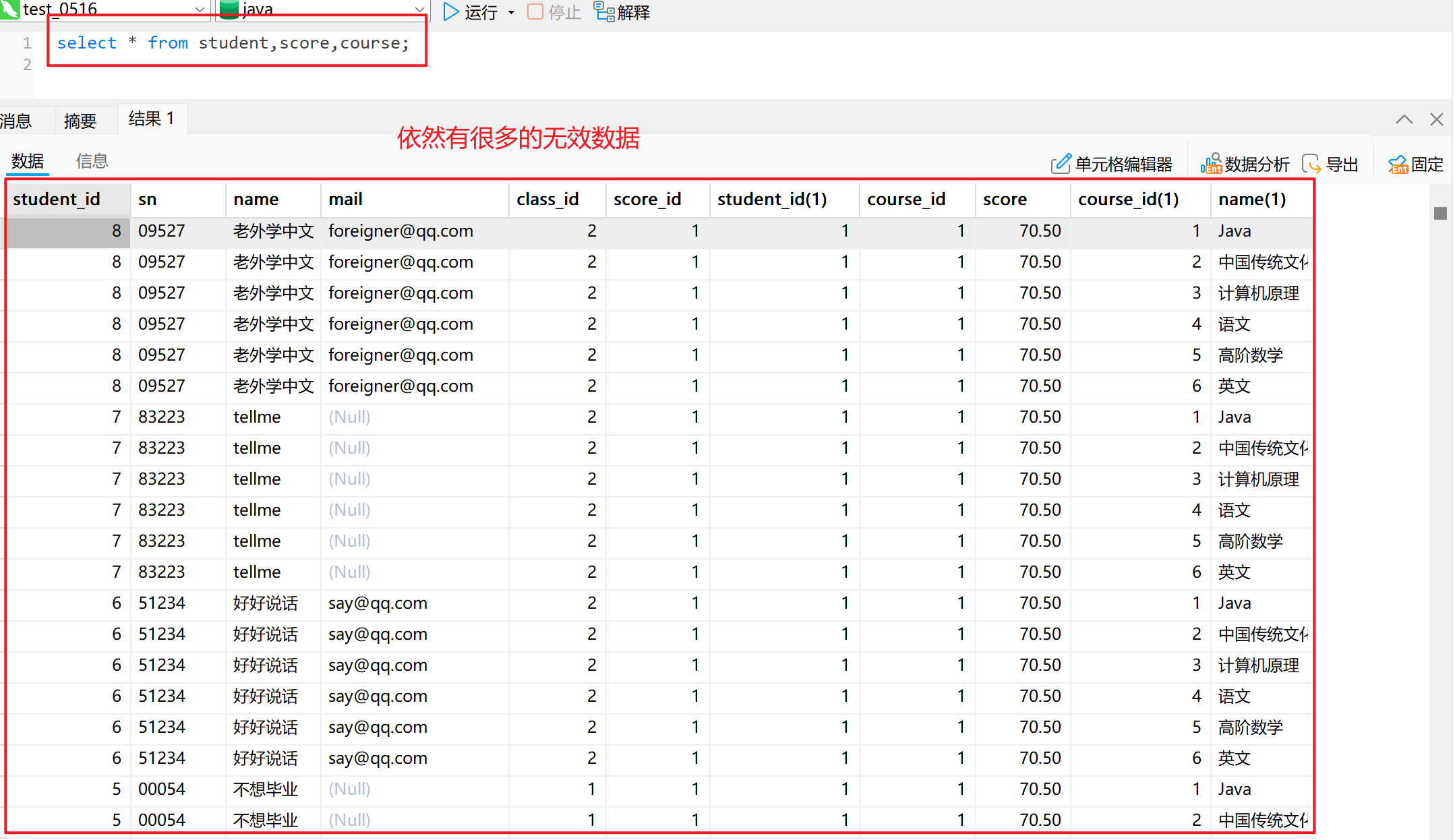Open the data analysis chart icon

(x=1211, y=164)
